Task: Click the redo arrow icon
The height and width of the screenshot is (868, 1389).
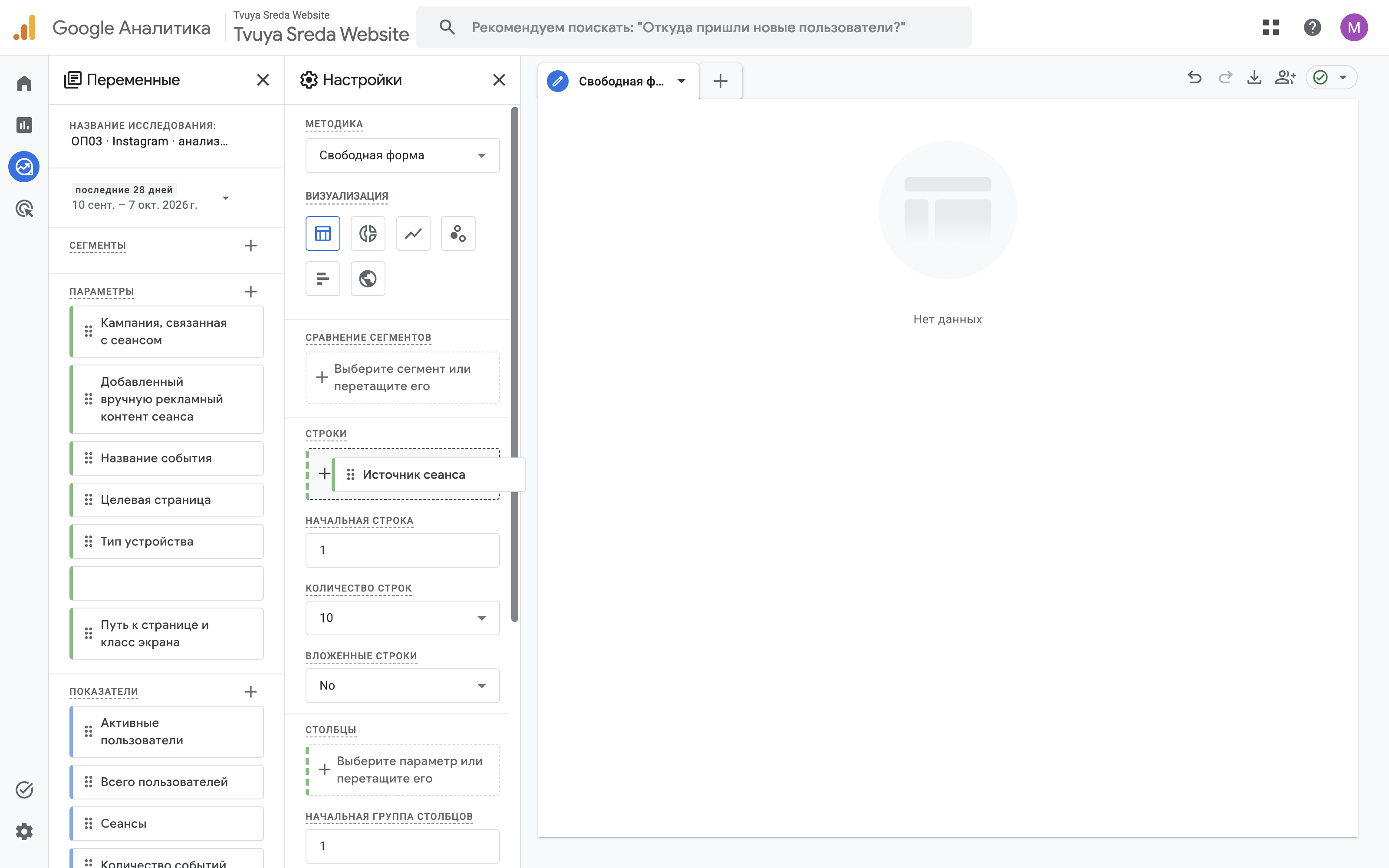Action: pos(1225,78)
